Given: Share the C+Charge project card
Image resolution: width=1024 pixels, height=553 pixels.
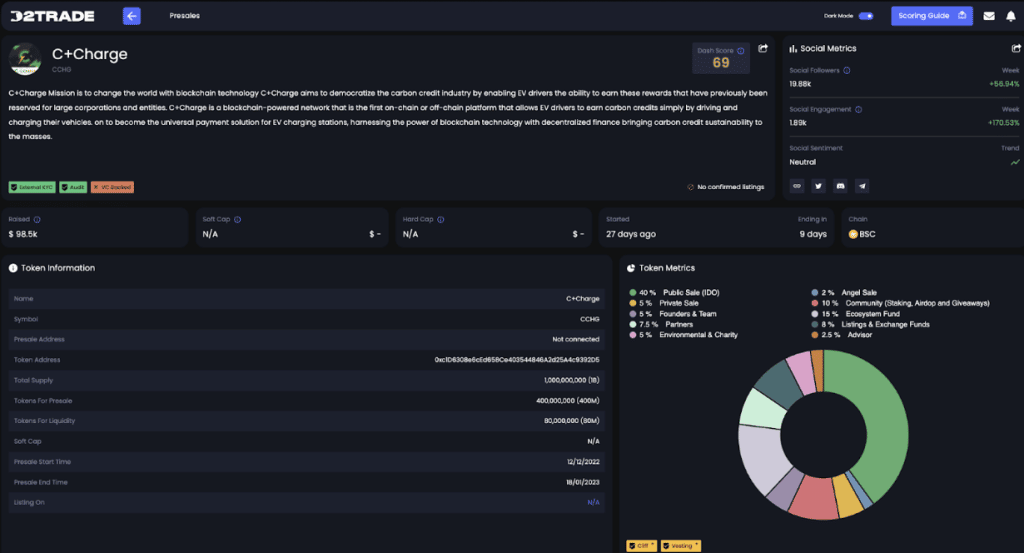Looking at the screenshot, I should pos(763,48).
